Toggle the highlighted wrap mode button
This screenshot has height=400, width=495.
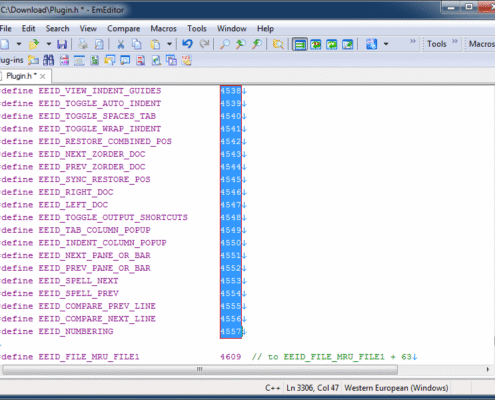(300, 44)
